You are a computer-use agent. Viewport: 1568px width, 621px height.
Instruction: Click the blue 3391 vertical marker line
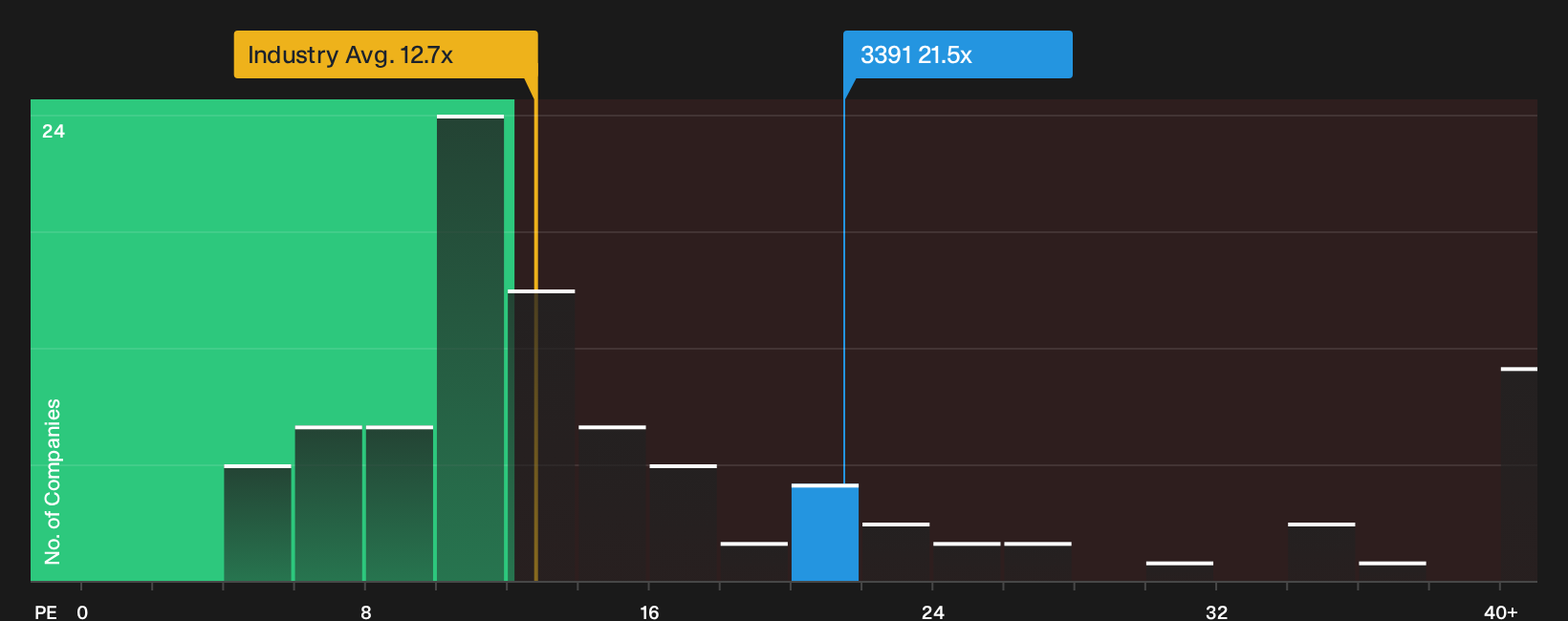[843, 282]
